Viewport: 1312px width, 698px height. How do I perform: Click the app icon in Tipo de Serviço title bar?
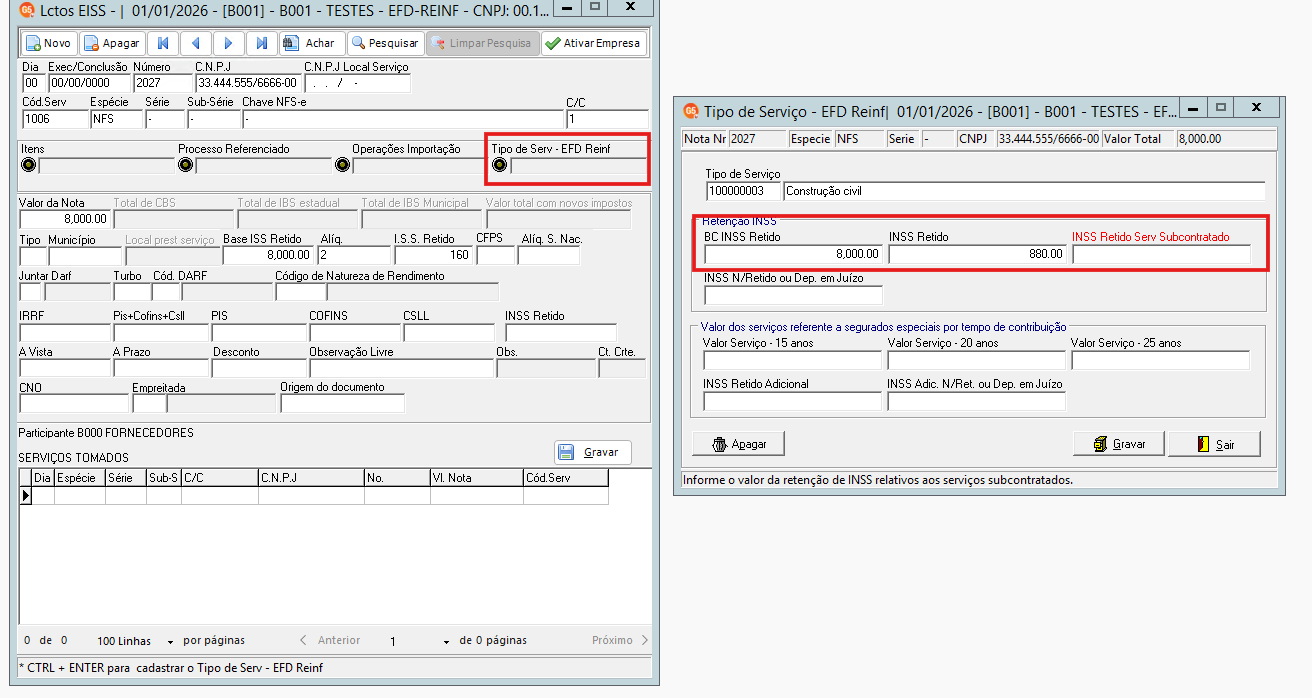coord(690,111)
